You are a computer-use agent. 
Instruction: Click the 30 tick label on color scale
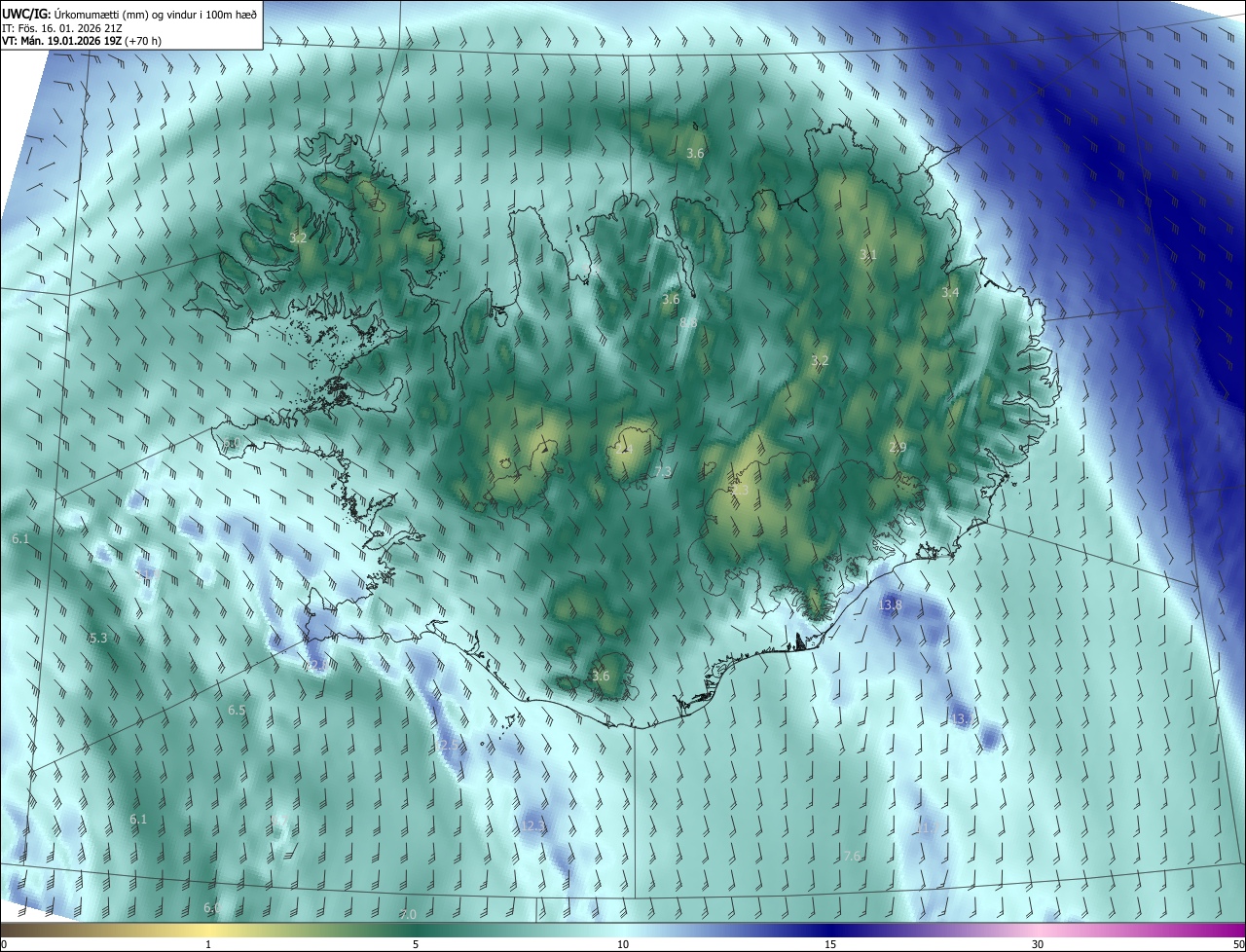tap(1038, 944)
